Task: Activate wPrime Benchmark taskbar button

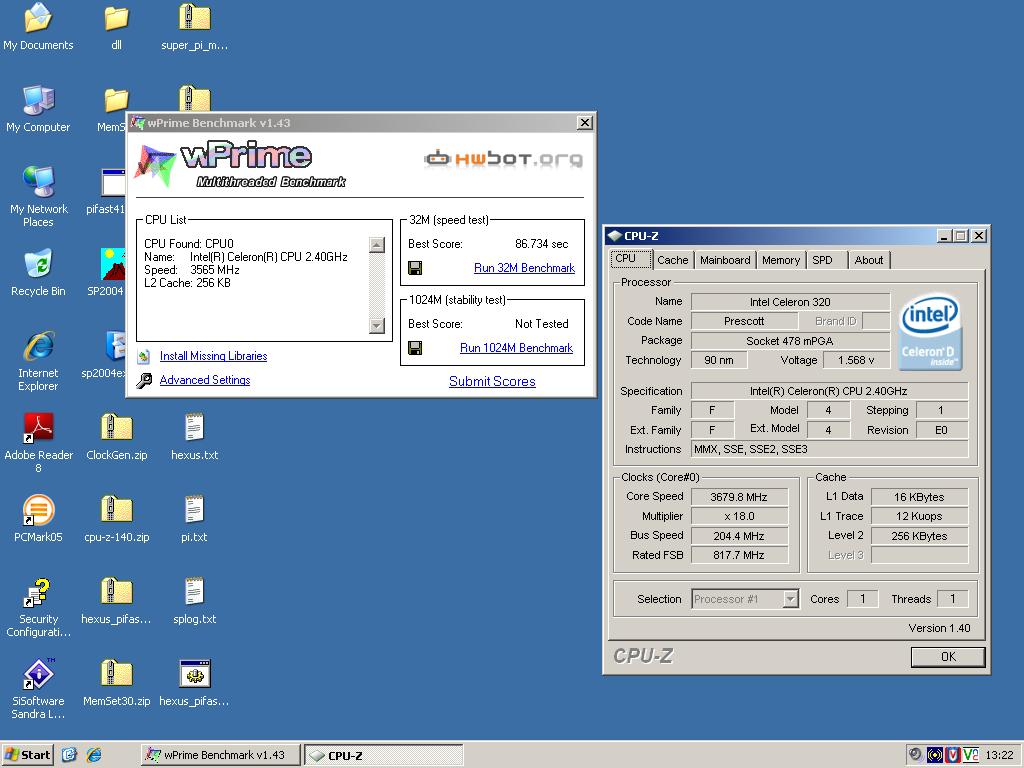Action: coord(221,755)
